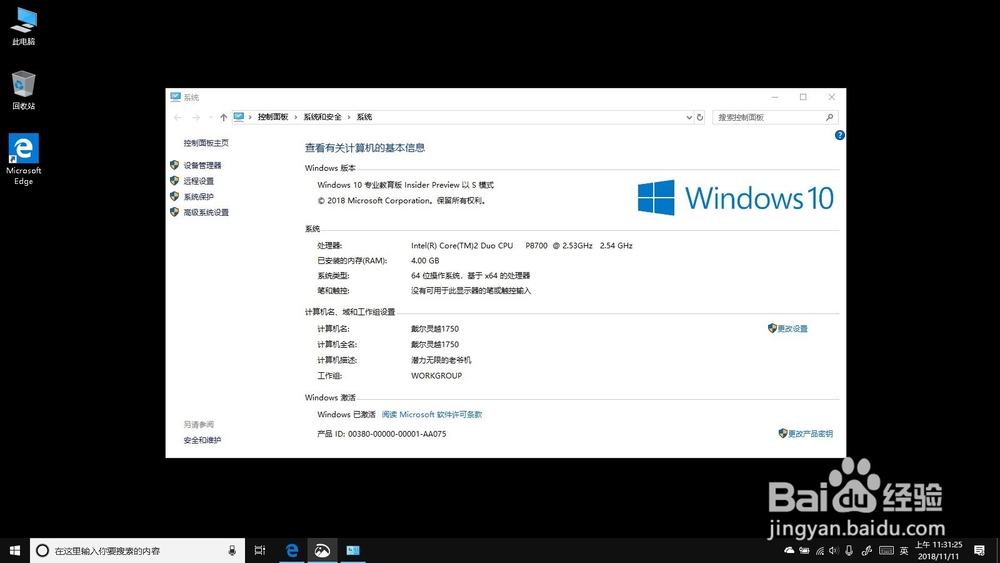1000x563 pixels.
Task: Go forward with the forward arrow
Action: [x=196, y=117]
